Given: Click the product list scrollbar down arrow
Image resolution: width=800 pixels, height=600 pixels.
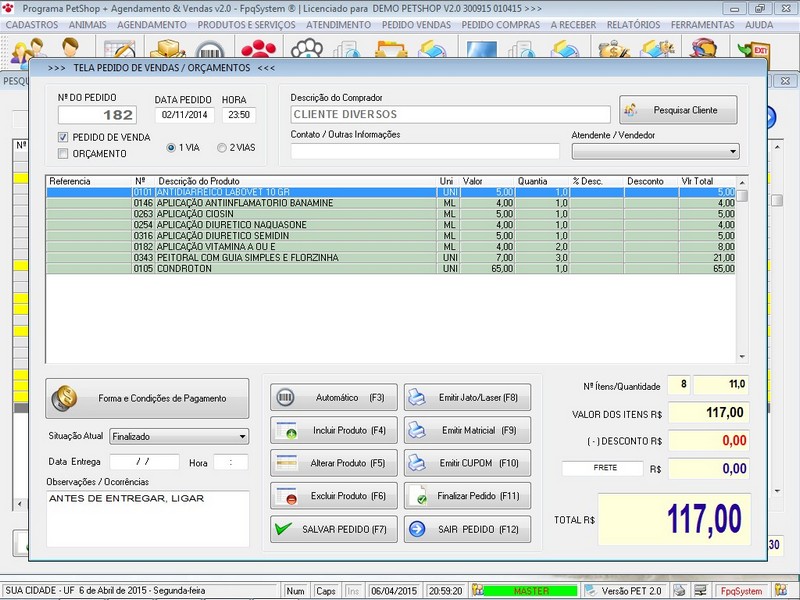Looking at the screenshot, I should [742, 357].
